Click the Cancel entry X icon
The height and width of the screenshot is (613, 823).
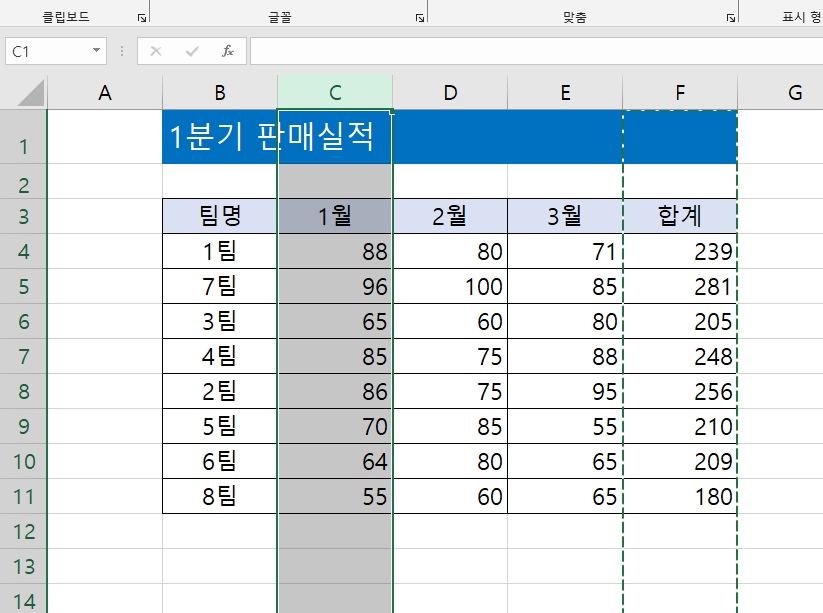pos(156,51)
